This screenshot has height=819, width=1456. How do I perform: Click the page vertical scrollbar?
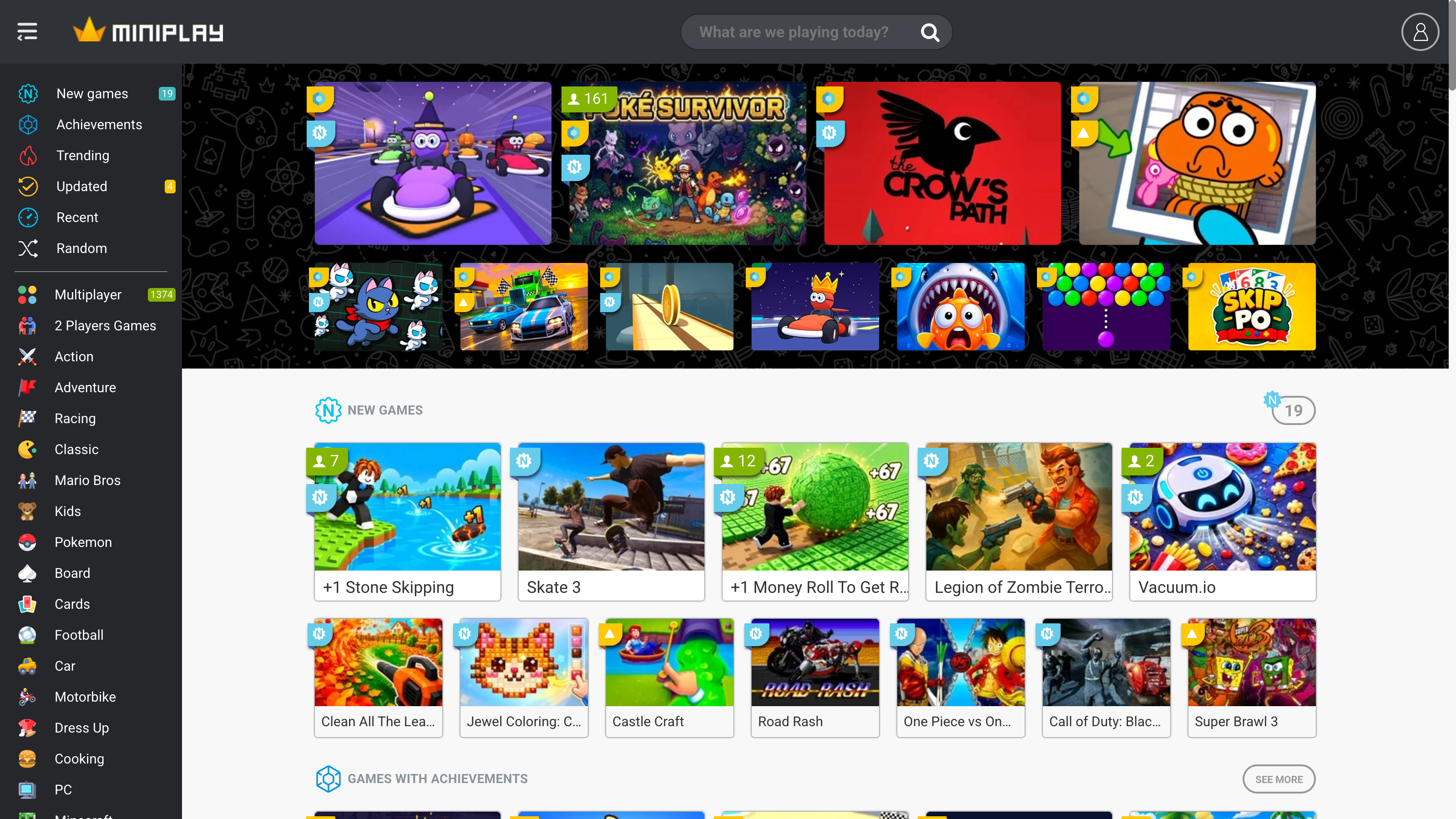[1452, 45]
